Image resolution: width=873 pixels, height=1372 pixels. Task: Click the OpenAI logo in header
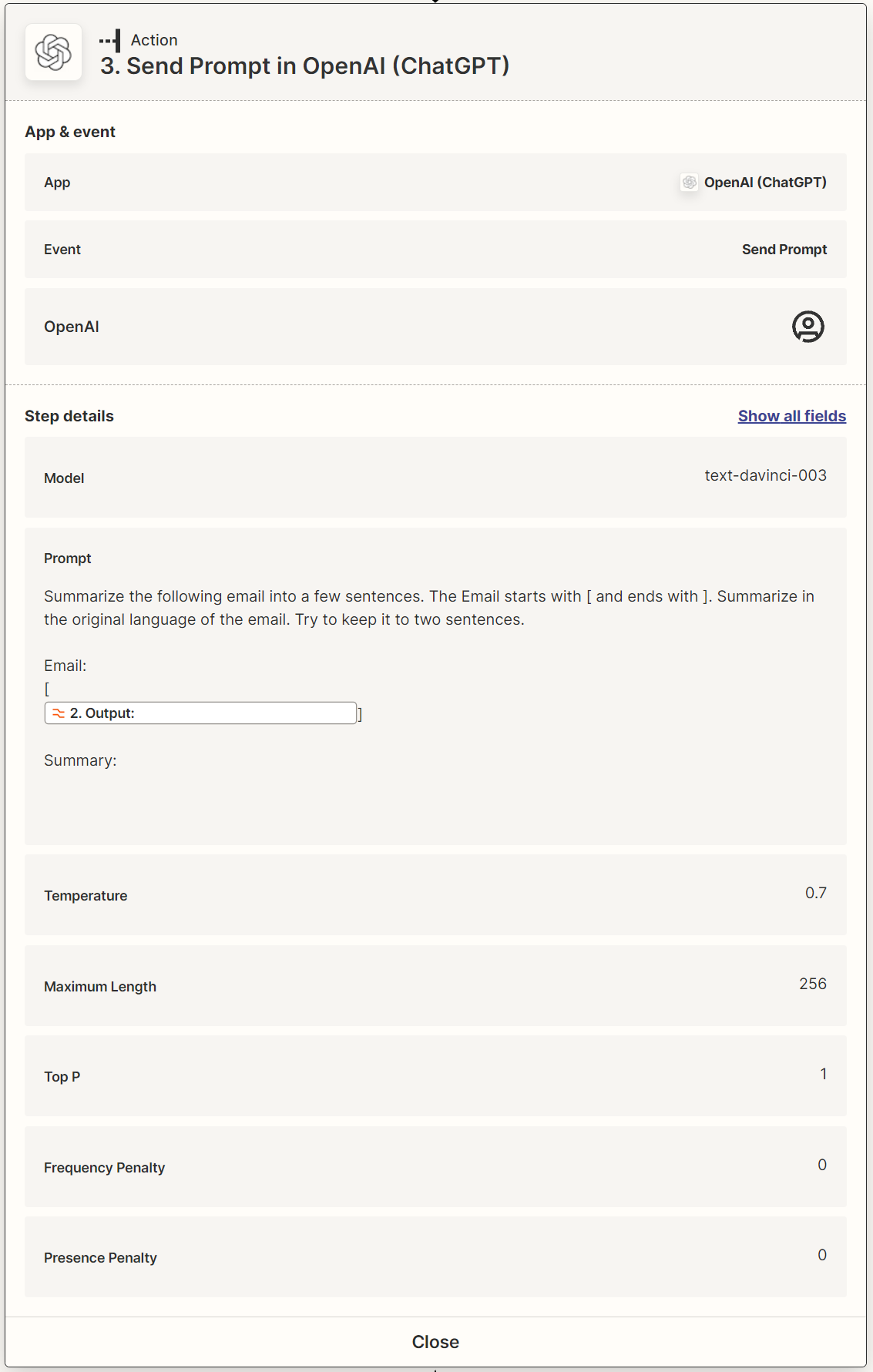(53, 52)
